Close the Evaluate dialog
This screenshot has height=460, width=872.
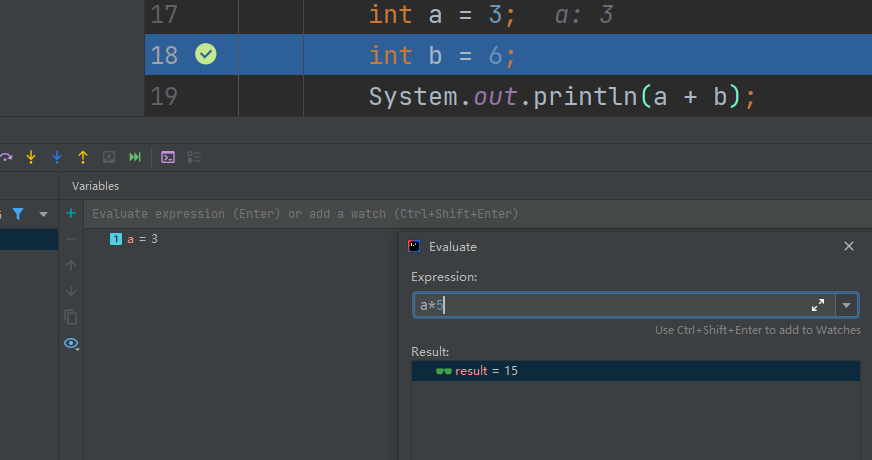pos(849,246)
